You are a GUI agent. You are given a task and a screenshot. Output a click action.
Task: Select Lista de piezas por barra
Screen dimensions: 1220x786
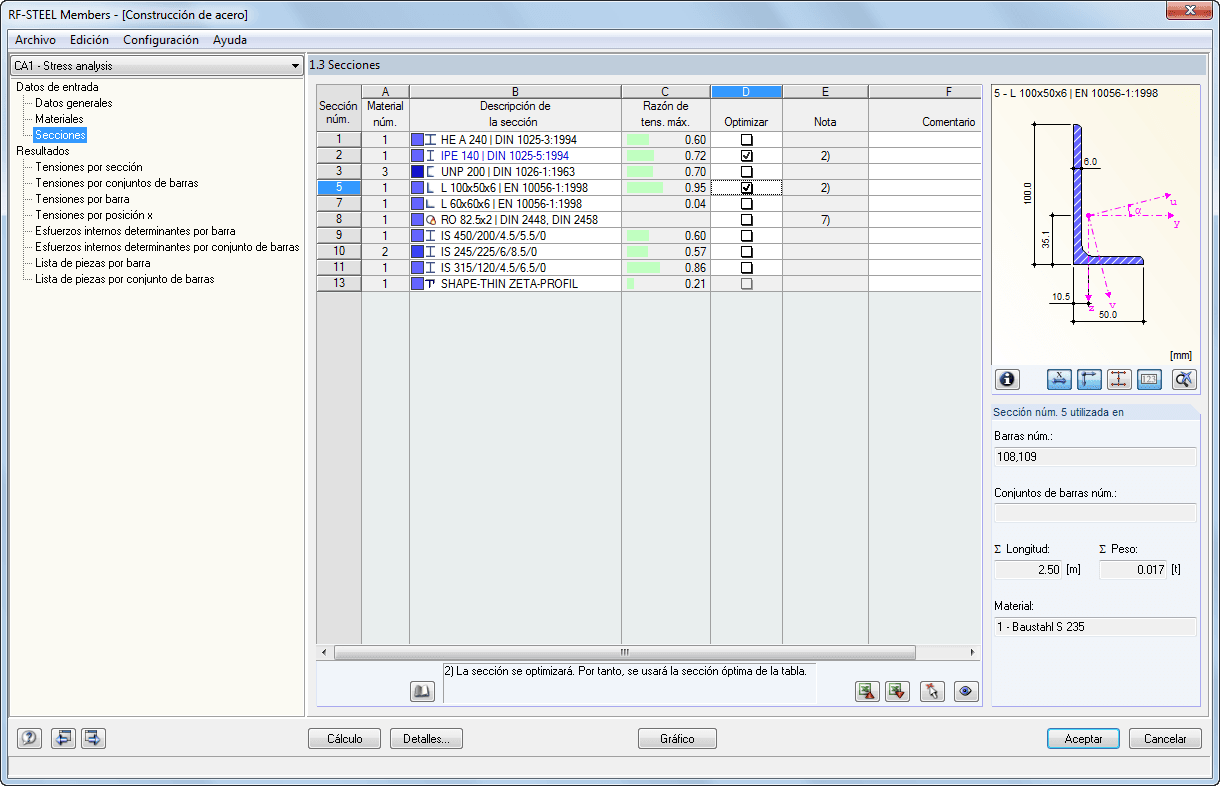pyautogui.click(x=93, y=263)
